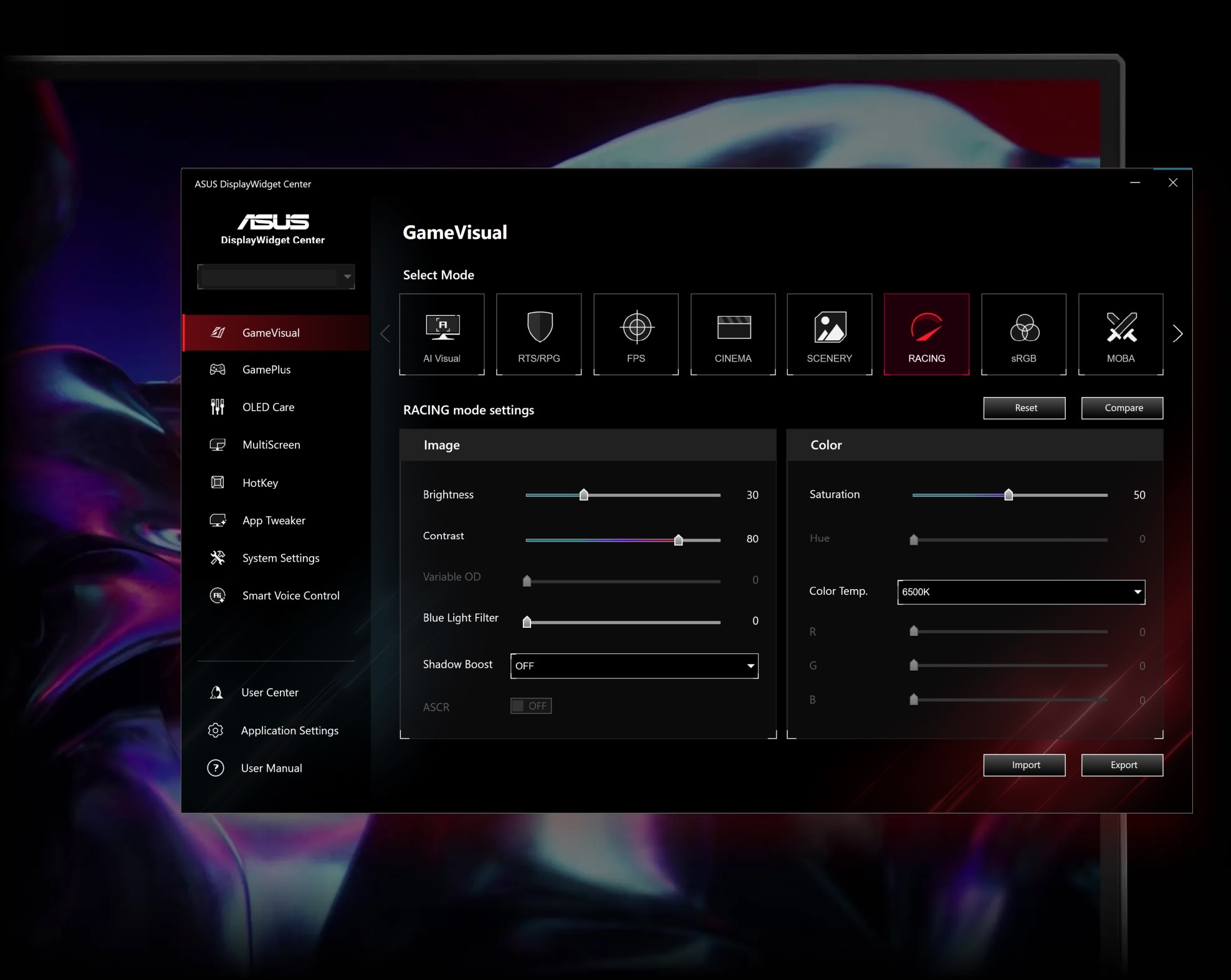Screen dimensions: 1231x980
Task: Click the HotKey square icon
Action: [218, 483]
